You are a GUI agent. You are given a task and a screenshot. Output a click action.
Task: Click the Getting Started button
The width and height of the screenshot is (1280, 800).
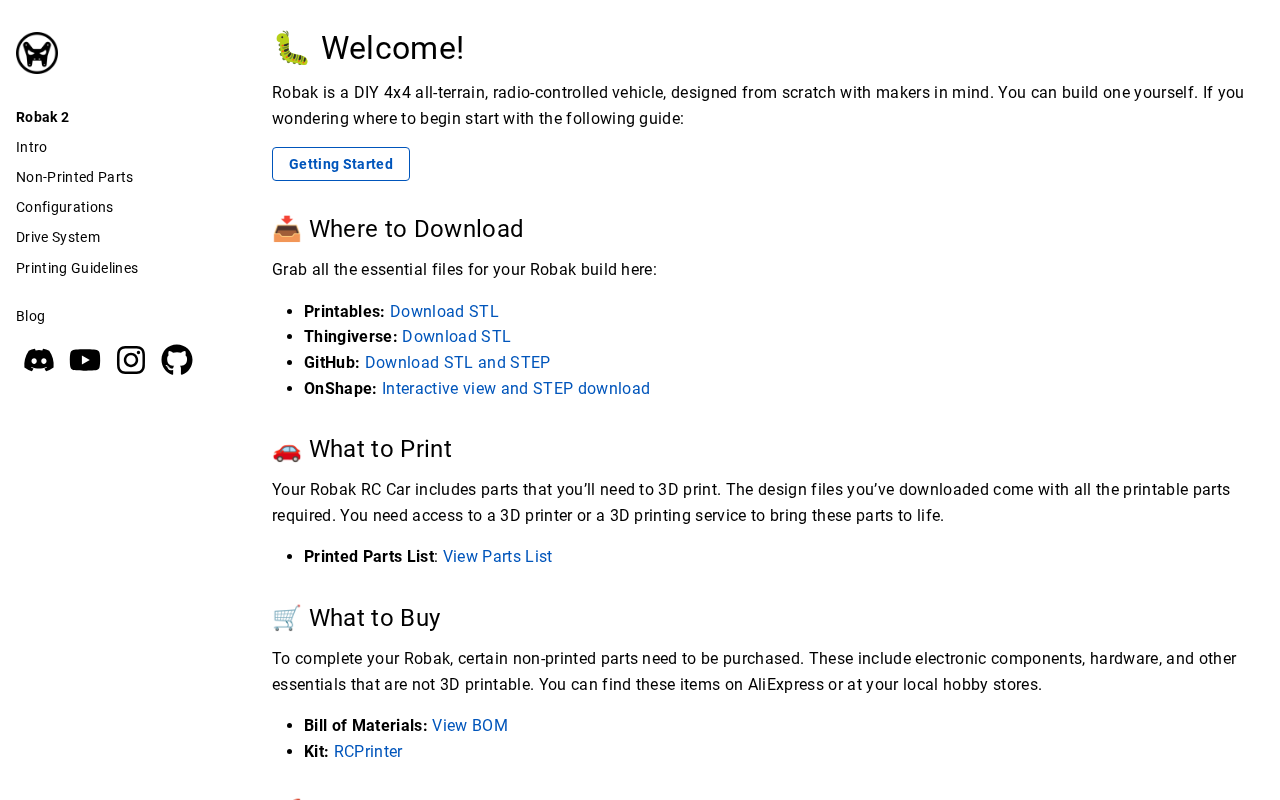pos(341,164)
